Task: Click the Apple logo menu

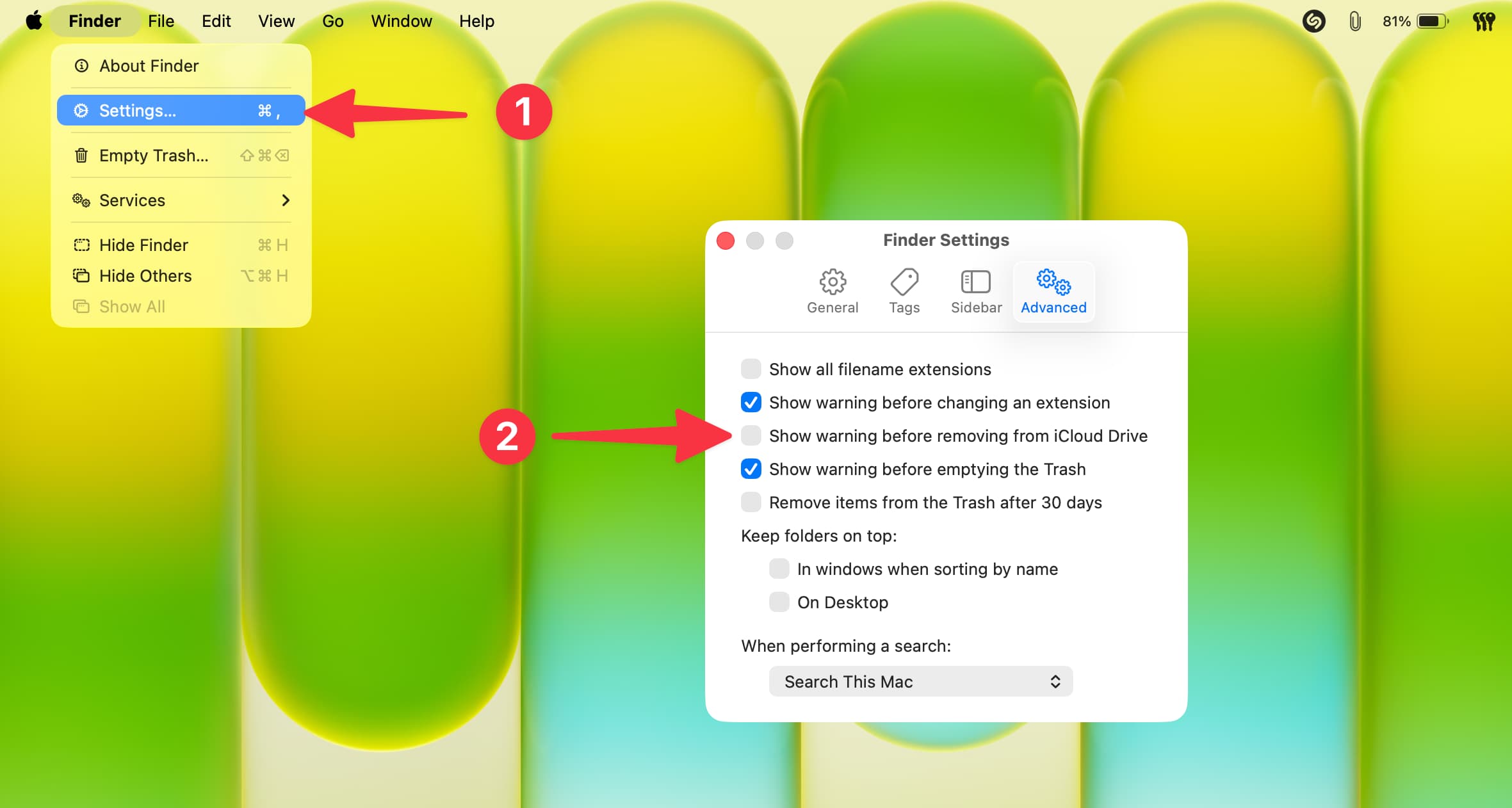Action: pos(34,21)
